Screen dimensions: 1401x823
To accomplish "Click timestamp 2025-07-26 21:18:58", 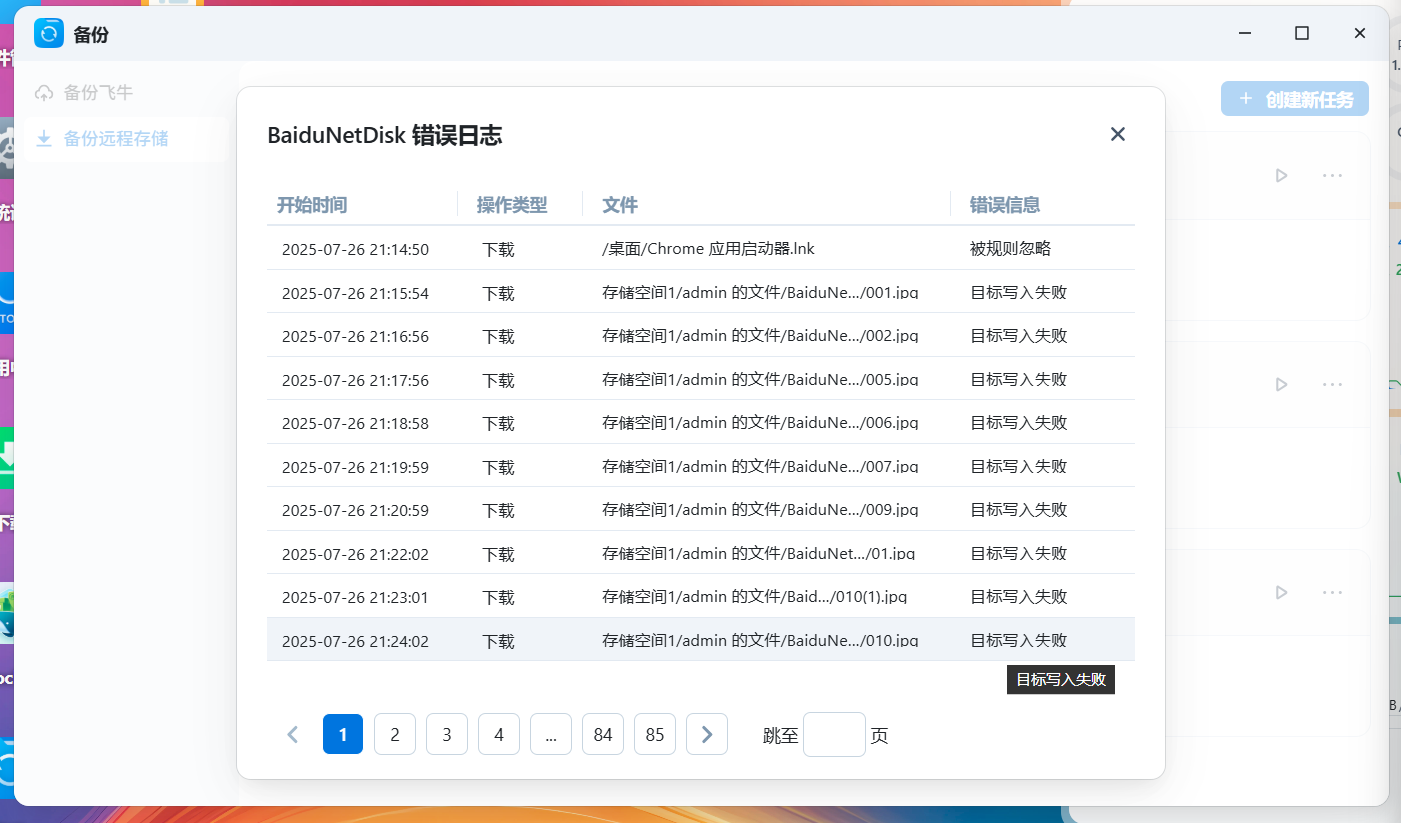I will [x=355, y=424].
